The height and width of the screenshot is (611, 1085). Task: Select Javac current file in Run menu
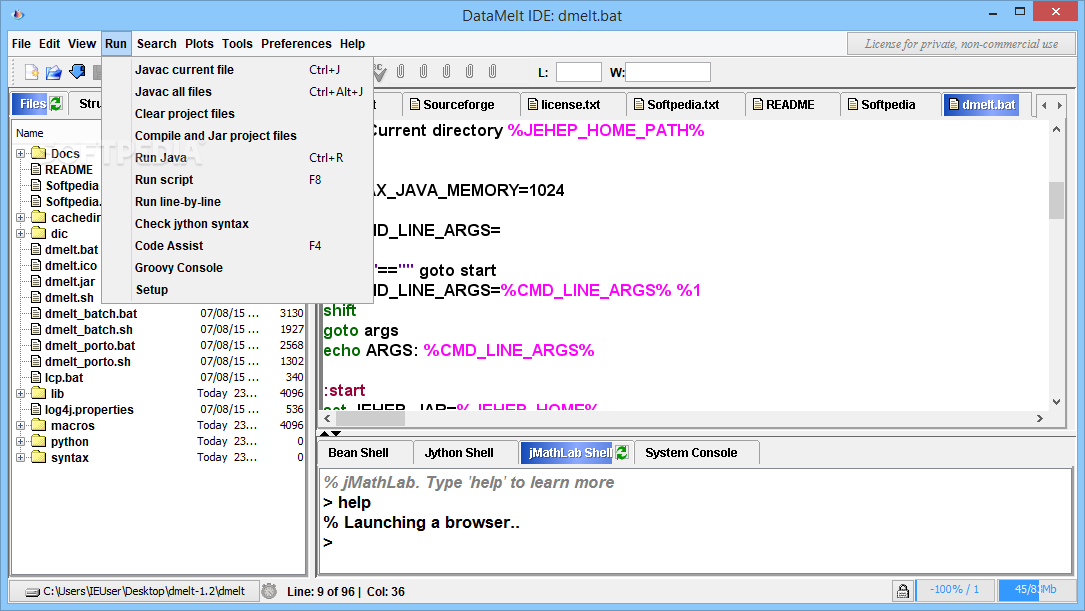click(x=237, y=69)
